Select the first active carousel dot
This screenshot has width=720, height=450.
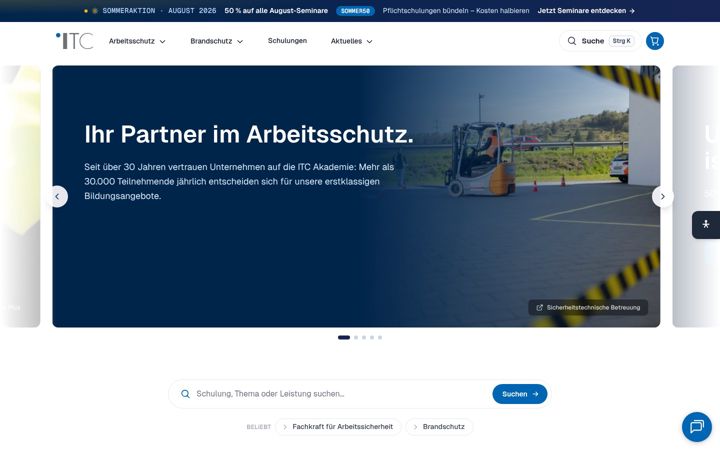click(x=344, y=338)
